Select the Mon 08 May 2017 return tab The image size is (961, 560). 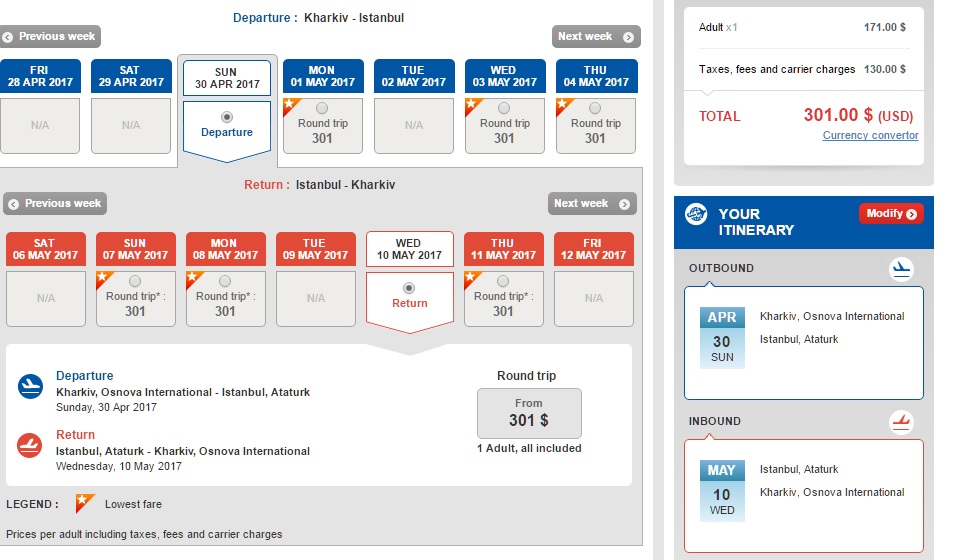225,249
